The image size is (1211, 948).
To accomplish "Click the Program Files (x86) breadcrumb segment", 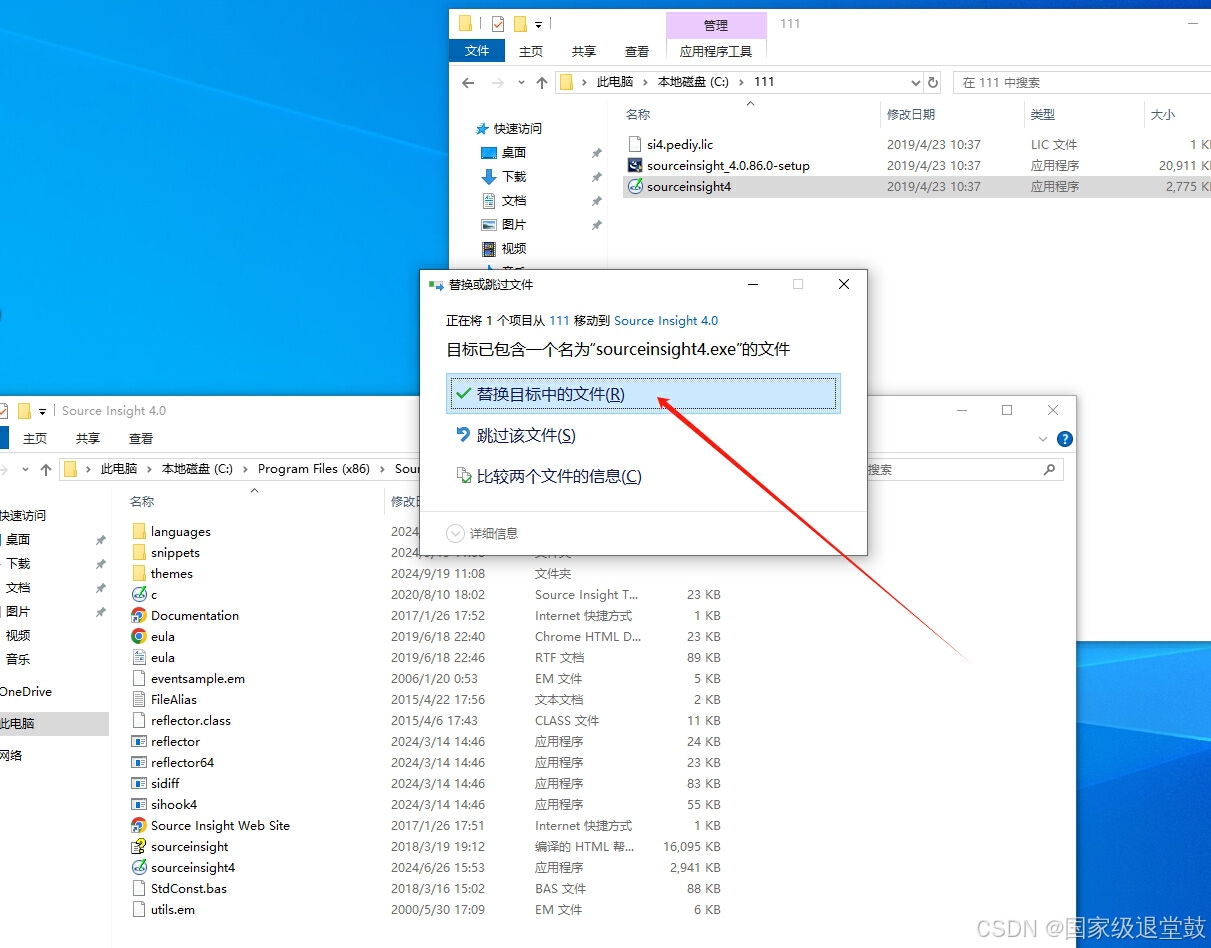I will click(314, 469).
